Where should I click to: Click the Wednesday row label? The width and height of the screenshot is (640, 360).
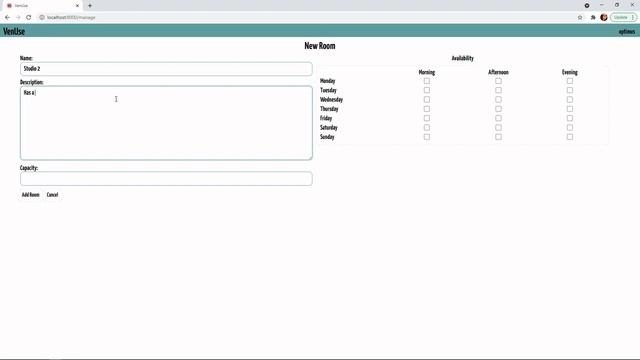331,100
